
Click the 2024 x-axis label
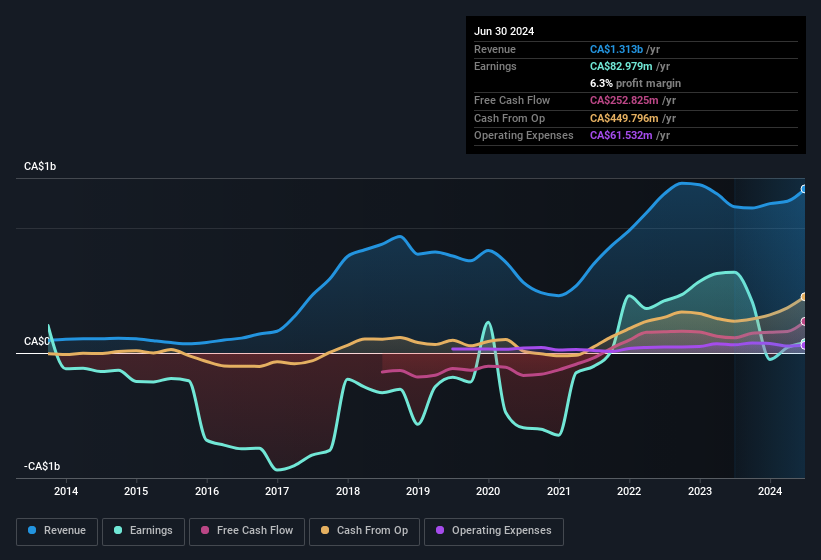(770, 491)
